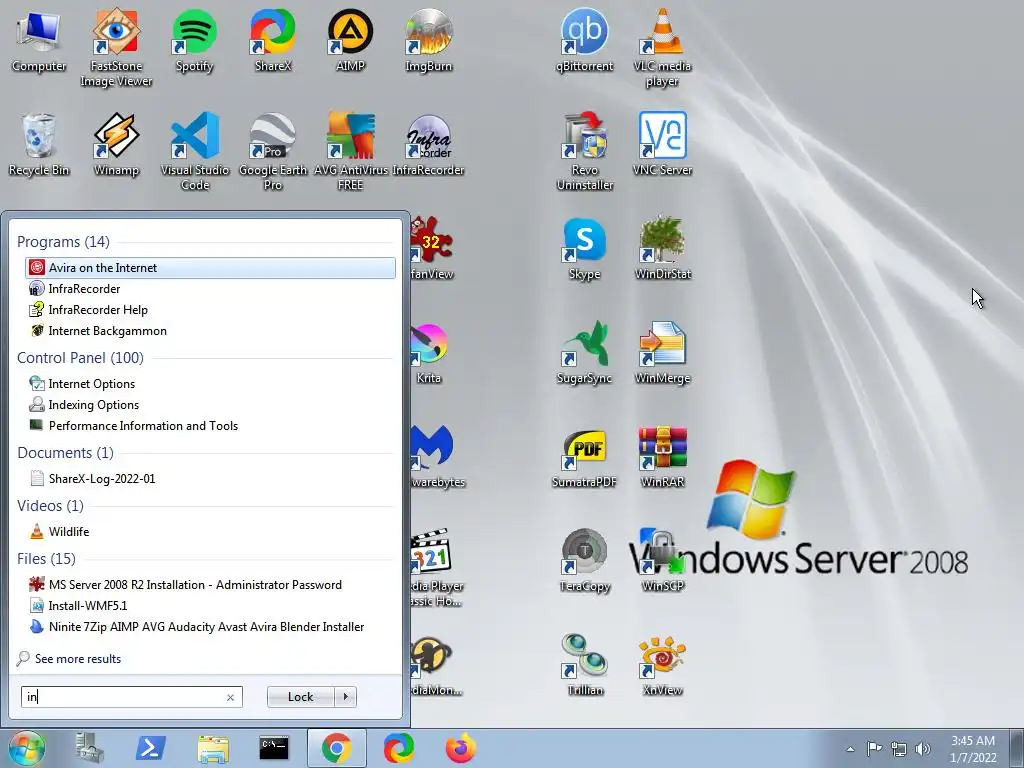The image size is (1024, 768).
Task: Select Avira on the Internet result
Action: tap(210, 268)
